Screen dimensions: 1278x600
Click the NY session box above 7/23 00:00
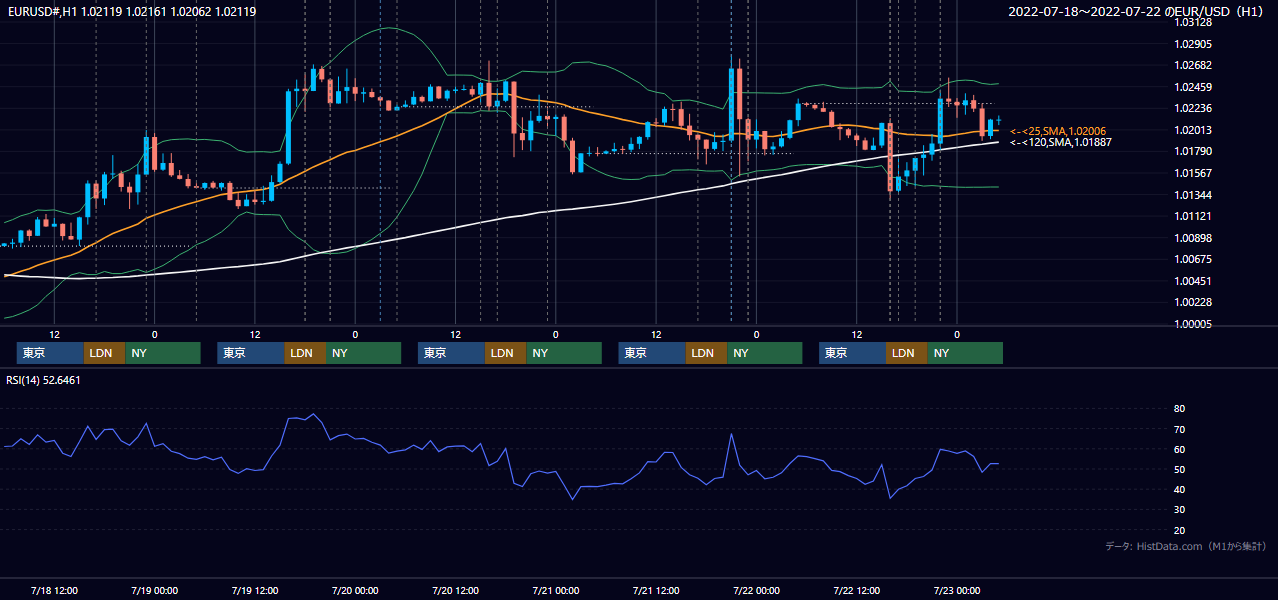[x=965, y=353]
